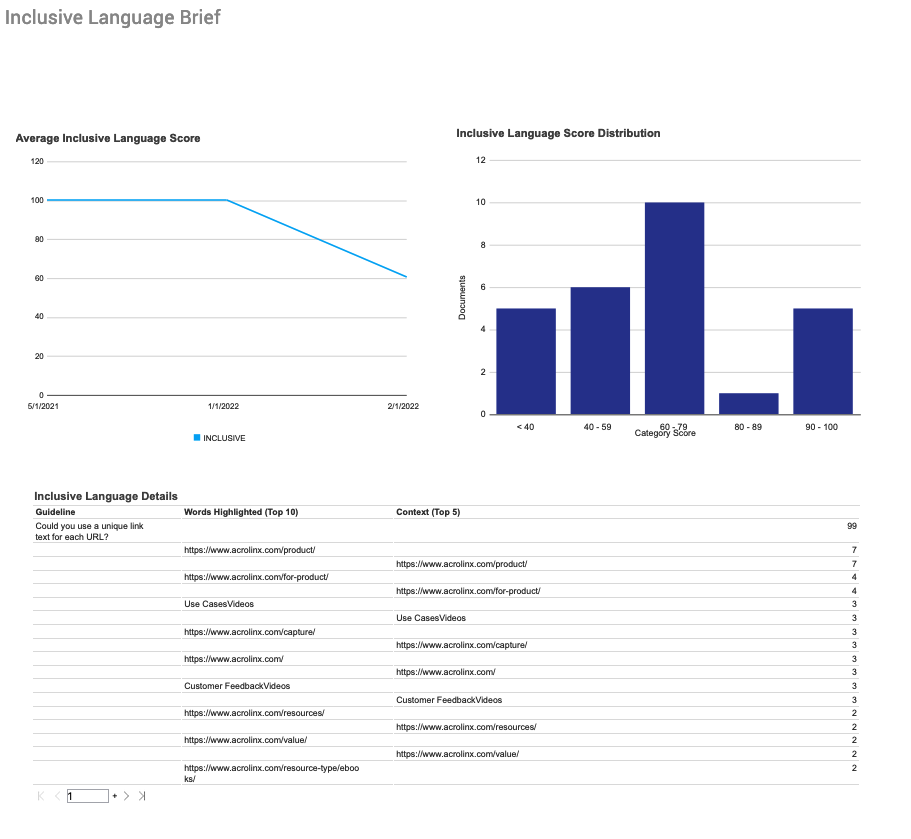The image size is (911, 839).
Task: Expand the Guideline column header
Action: (x=53, y=511)
